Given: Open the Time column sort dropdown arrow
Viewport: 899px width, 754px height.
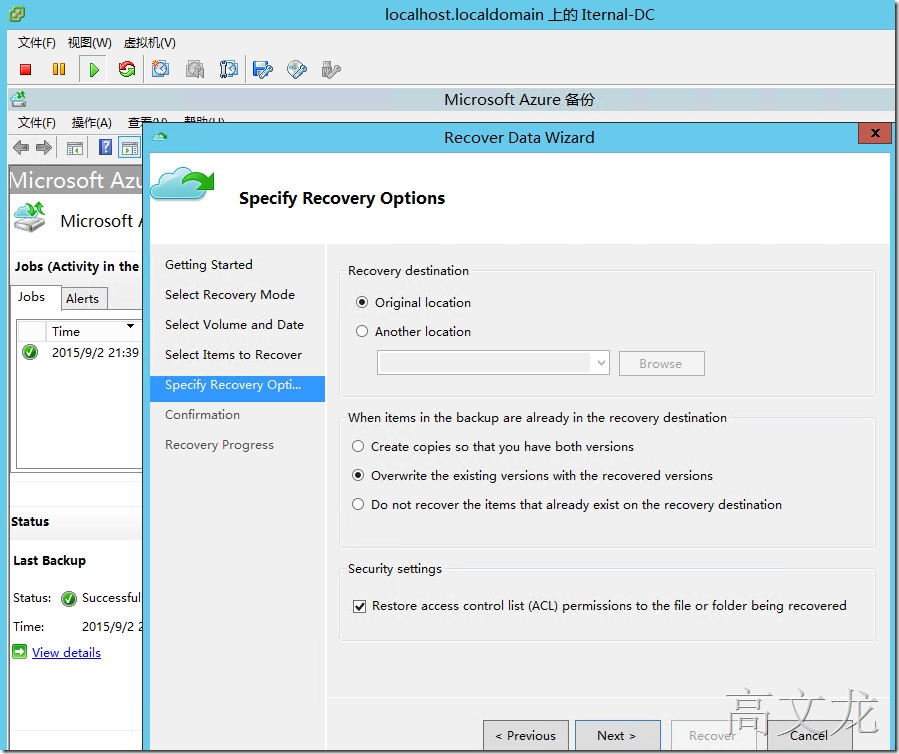Looking at the screenshot, I should (x=131, y=326).
